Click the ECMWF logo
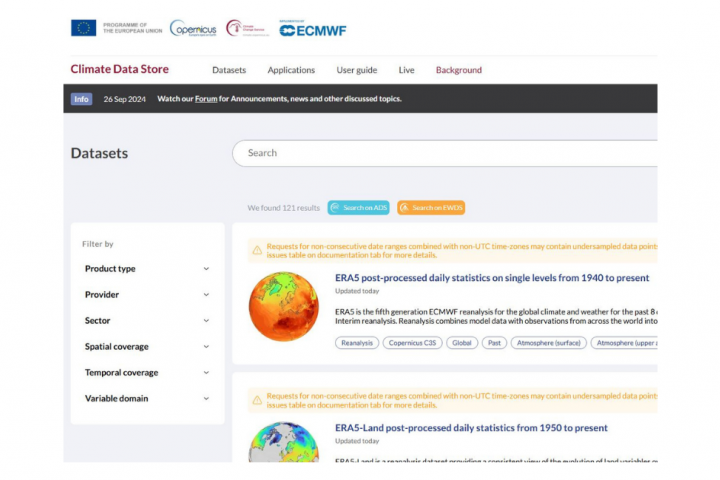The height and width of the screenshot is (480, 720). tap(312, 29)
